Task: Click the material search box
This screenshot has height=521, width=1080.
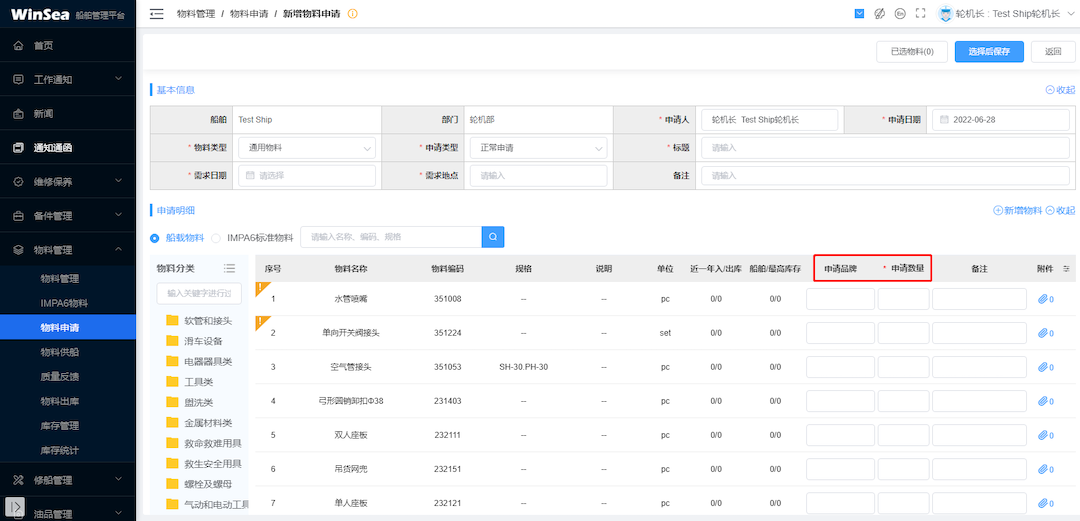Action: click(x=391, y=237)
